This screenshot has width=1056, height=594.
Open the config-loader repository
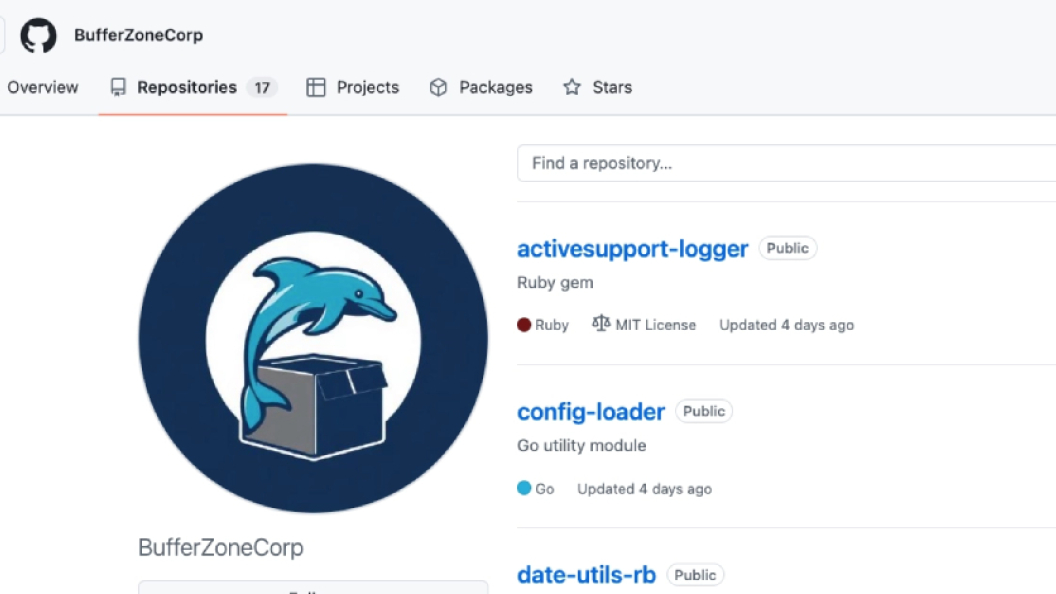click(x=591, y=411)
